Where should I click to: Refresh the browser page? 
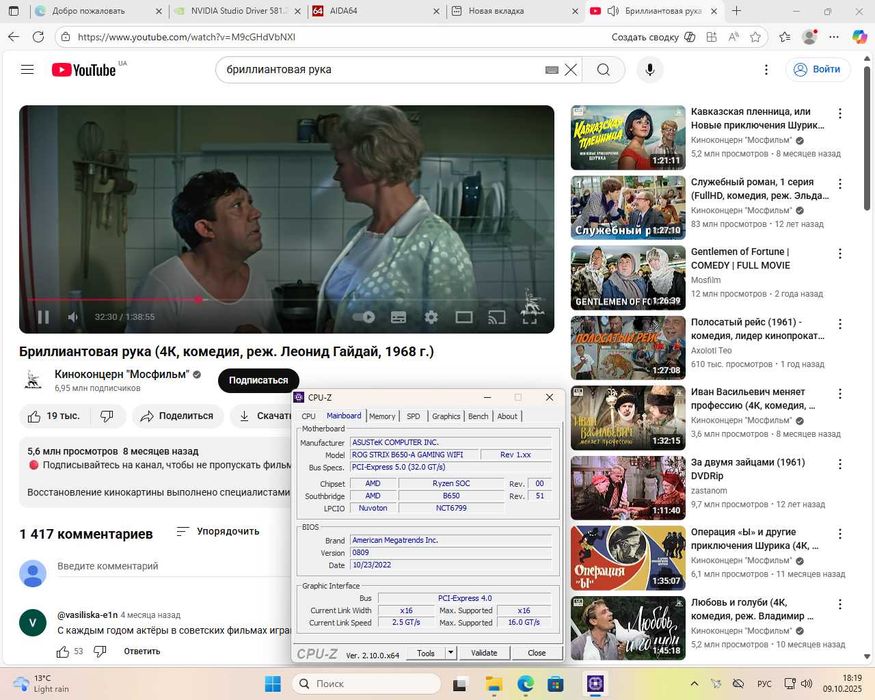[38, 37]
